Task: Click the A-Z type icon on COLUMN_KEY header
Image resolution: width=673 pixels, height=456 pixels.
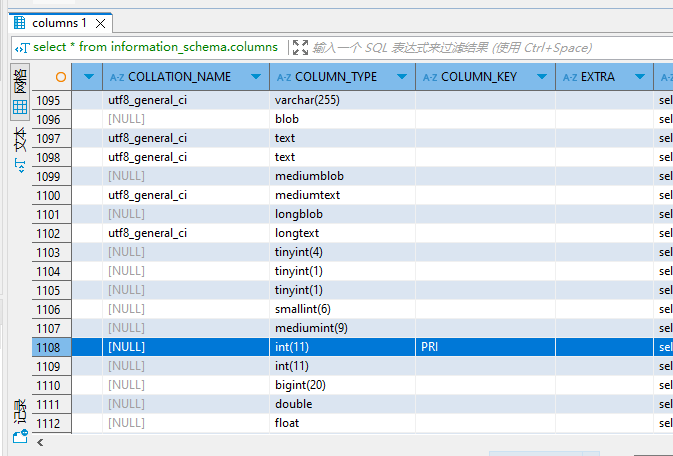Action: pyautogui.click(x=430, y=77)
